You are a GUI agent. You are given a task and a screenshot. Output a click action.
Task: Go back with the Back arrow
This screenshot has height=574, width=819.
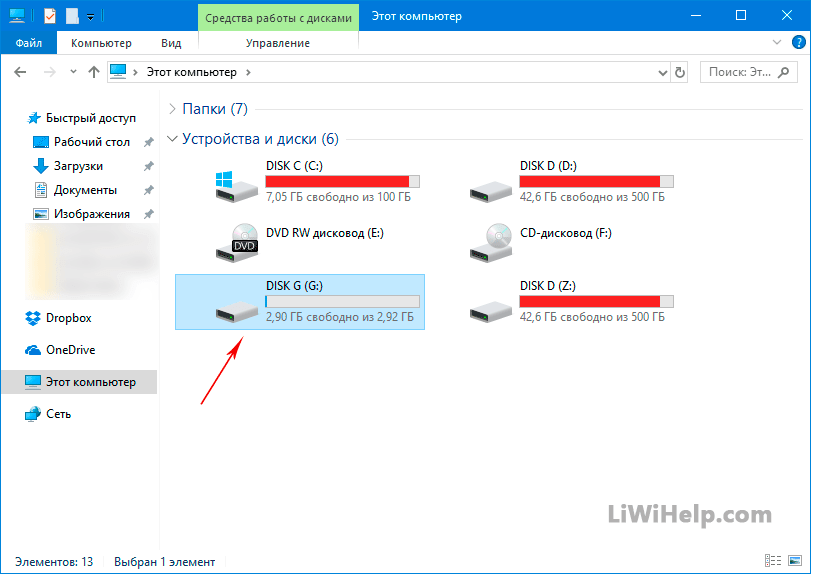[x=21, y=72]
